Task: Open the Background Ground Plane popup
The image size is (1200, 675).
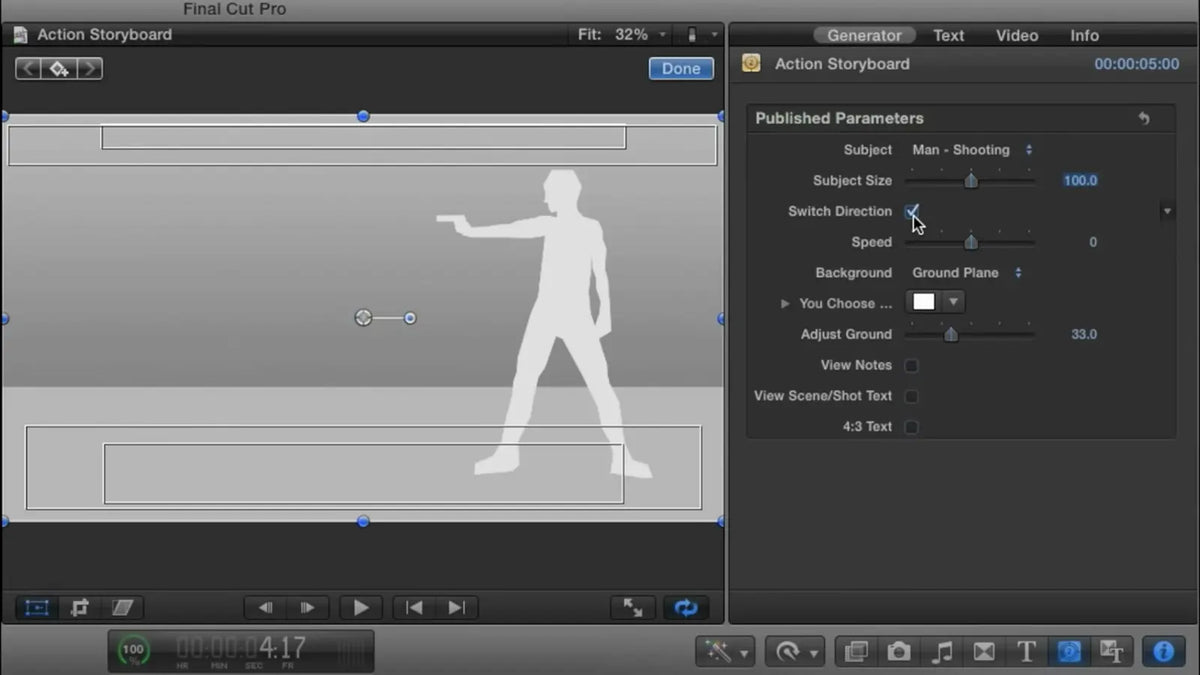Action: coord(967,273)
